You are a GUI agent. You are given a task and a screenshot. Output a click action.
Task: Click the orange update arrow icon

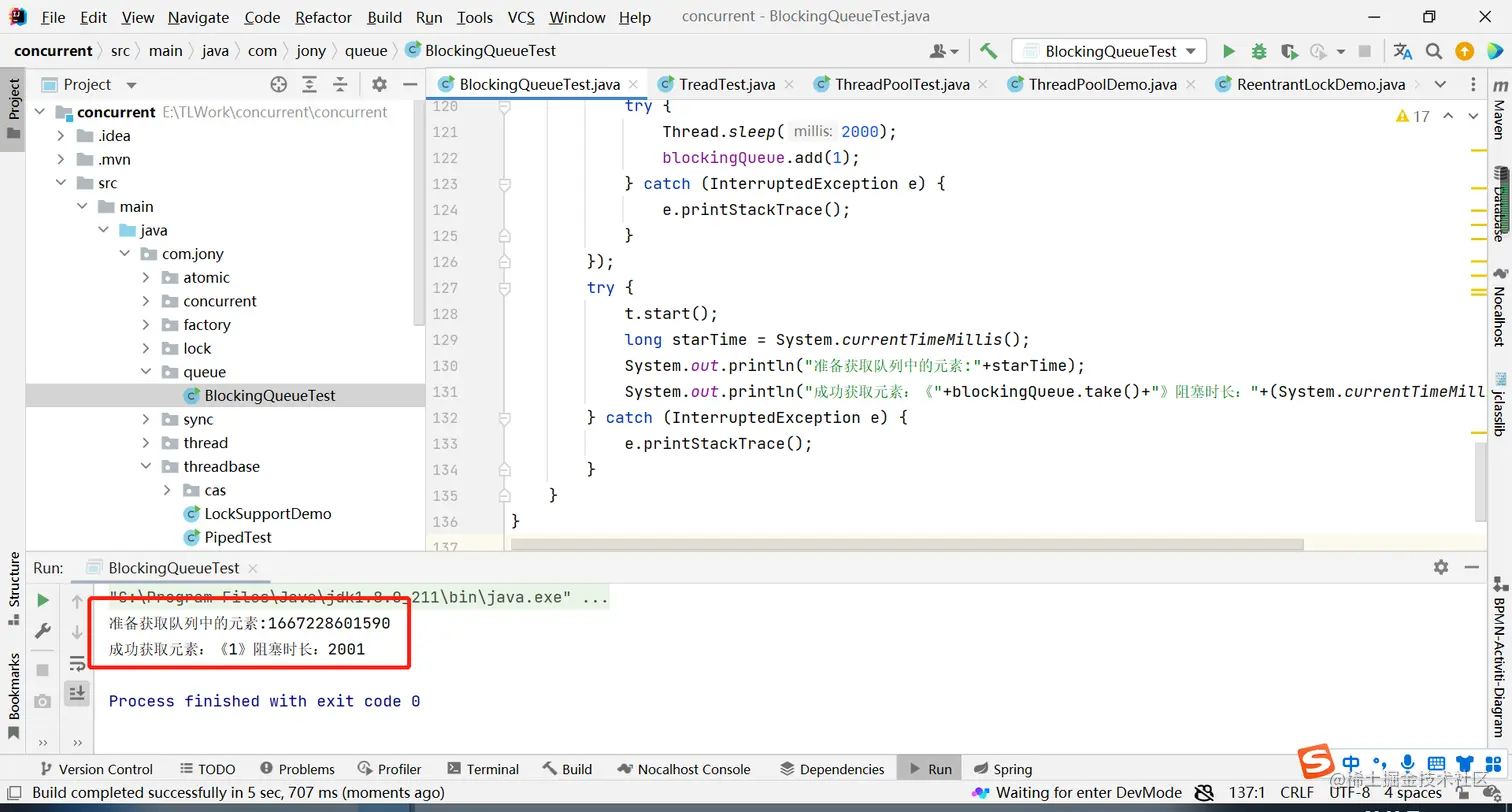(x=1464, y=51)
